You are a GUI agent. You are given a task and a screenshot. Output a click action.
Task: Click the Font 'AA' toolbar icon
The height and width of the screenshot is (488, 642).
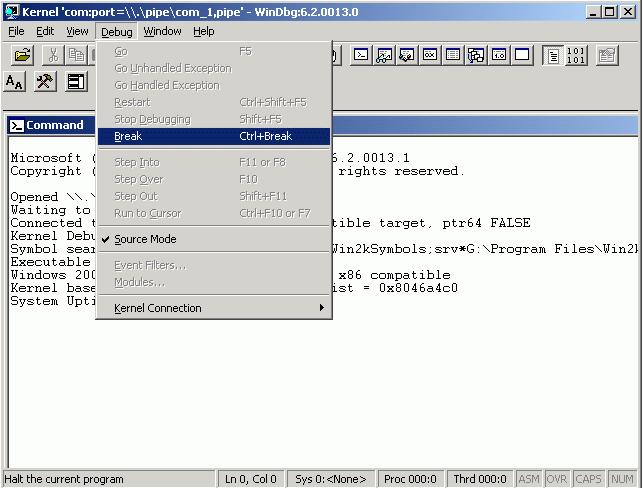coord(15,82)
